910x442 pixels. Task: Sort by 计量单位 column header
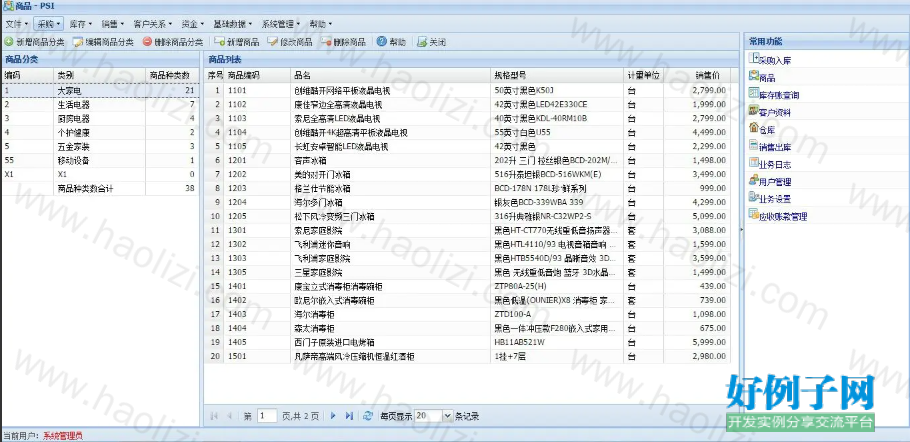643,75
